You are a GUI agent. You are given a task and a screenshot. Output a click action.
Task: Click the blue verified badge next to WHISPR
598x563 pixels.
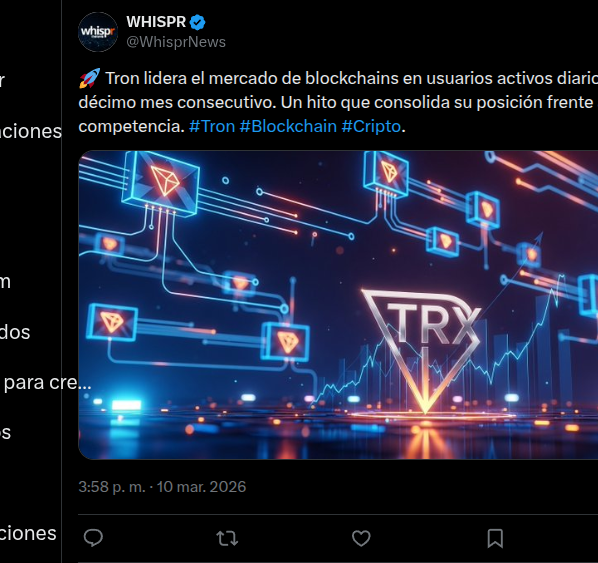coord(197,23)
